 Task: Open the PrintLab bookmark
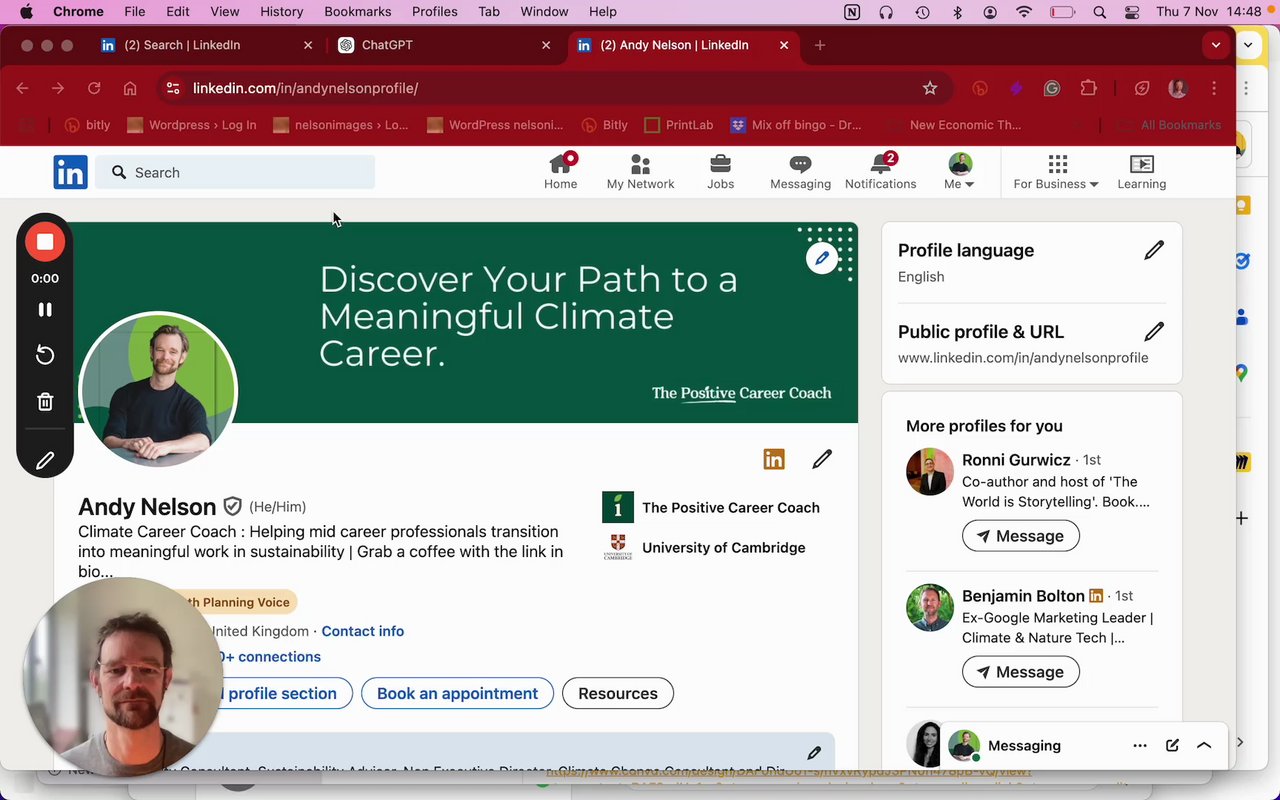(x=679, y=125)
